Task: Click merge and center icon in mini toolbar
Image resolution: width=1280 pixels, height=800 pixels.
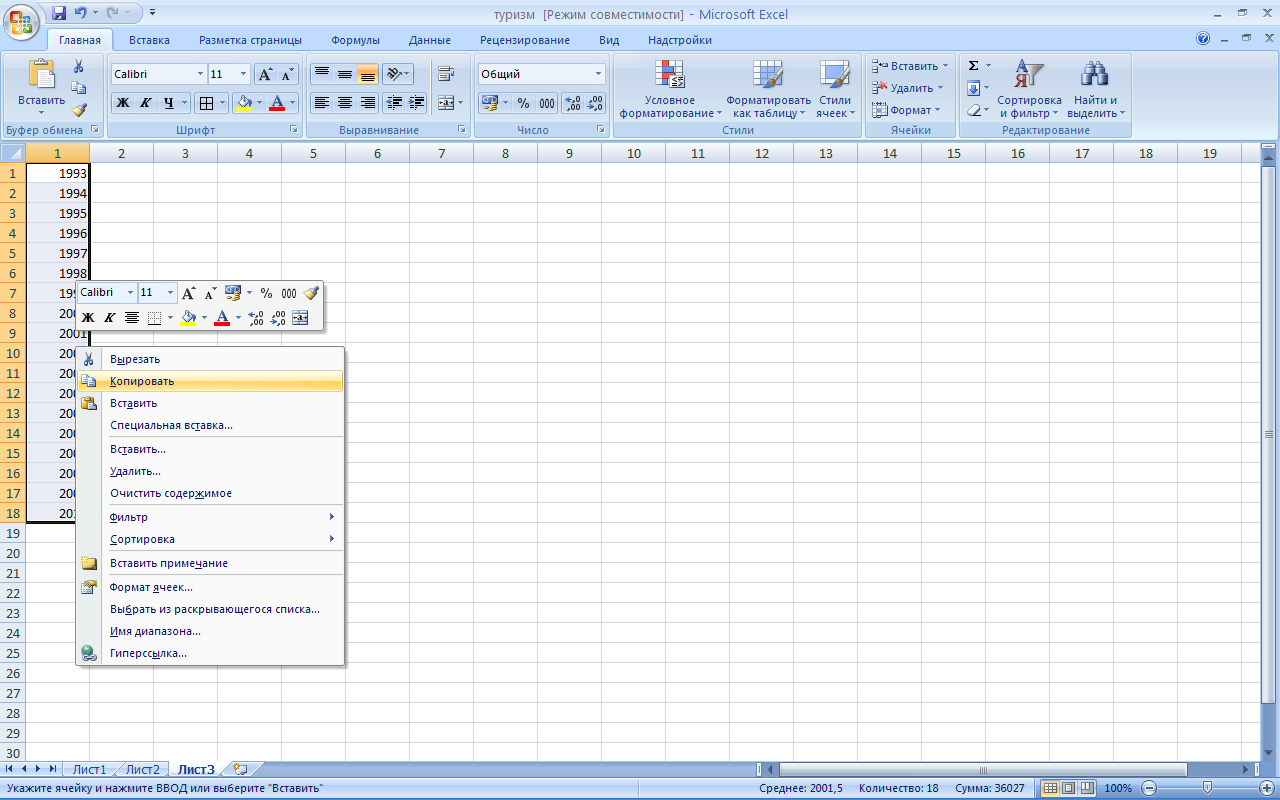Action: point(300,318)
